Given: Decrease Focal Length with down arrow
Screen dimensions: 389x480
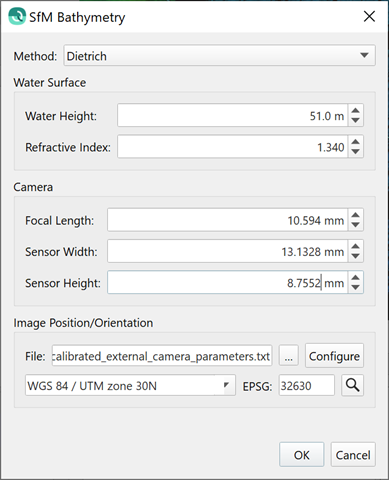Looking at the screenshot, I should click(x=356, y=225).
